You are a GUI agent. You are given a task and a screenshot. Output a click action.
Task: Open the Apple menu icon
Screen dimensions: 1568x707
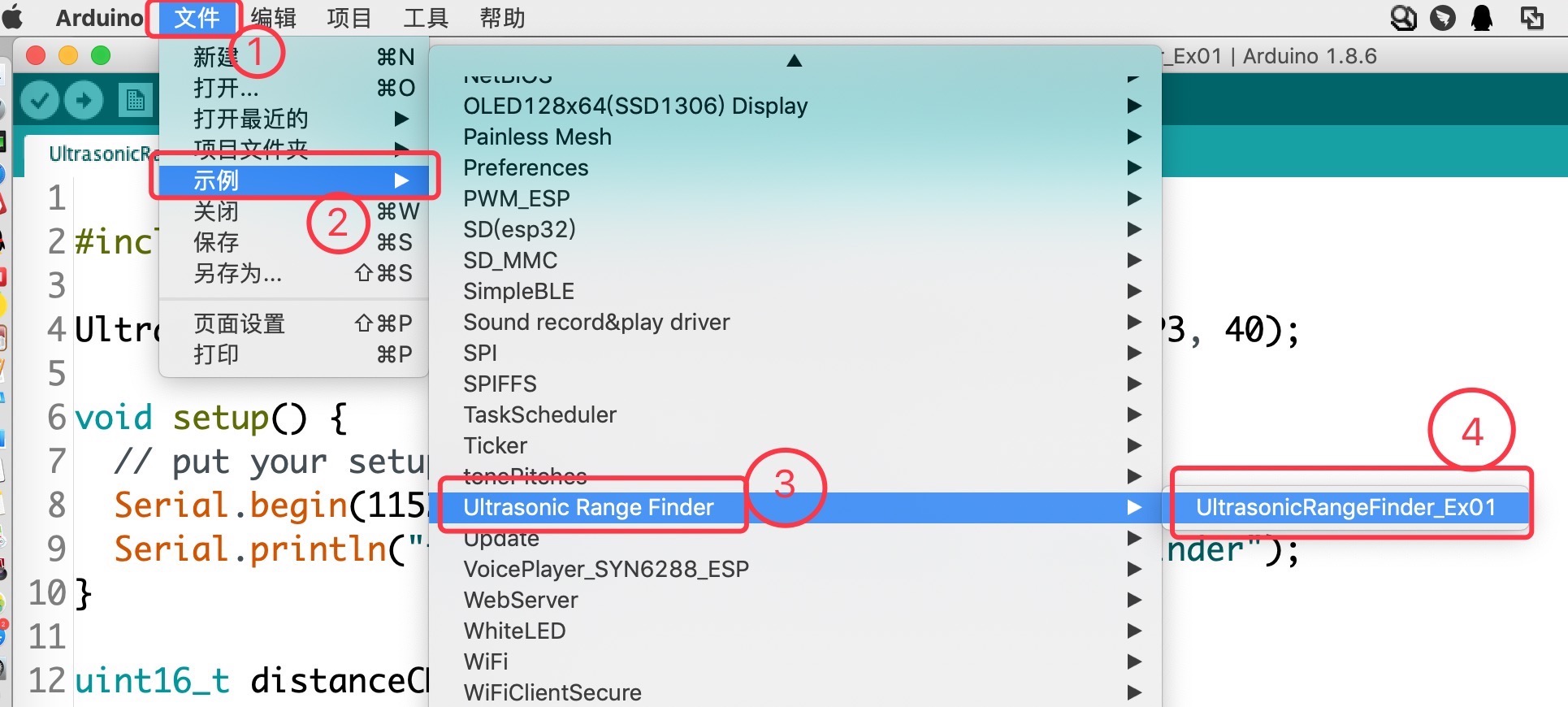[14, 17]
